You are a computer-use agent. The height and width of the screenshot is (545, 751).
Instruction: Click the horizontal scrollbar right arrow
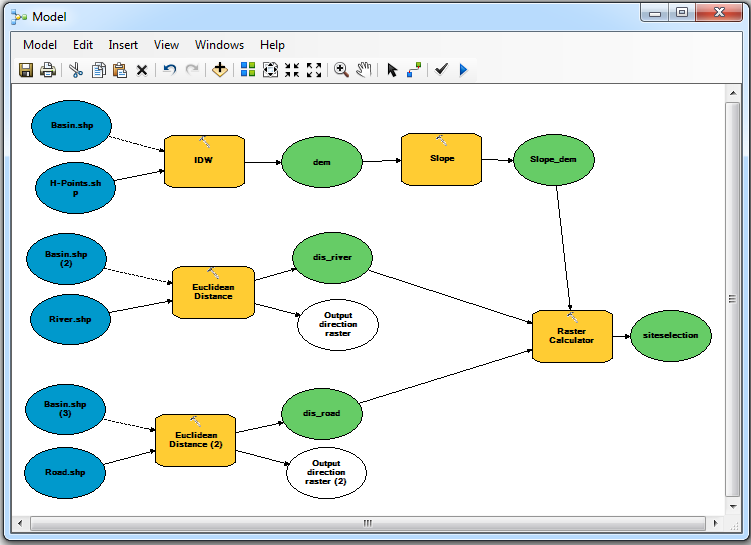716,523
